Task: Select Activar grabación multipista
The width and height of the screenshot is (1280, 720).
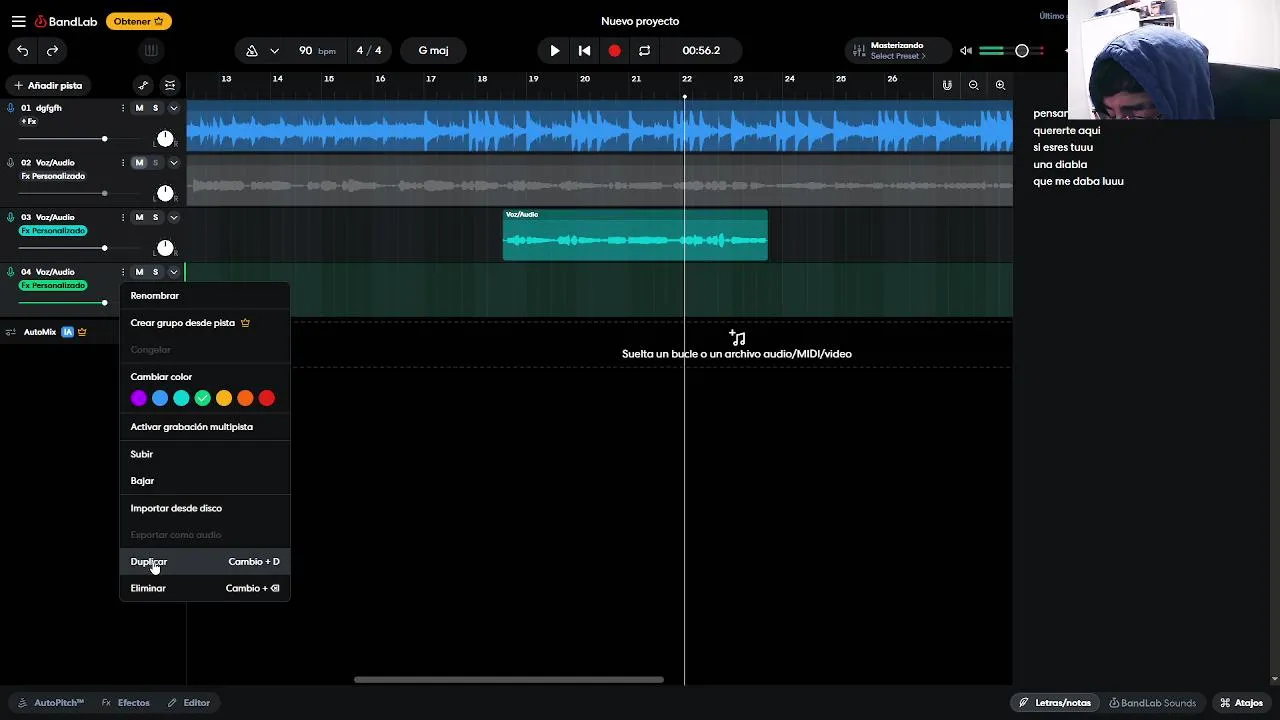Action: pos(205,427)
